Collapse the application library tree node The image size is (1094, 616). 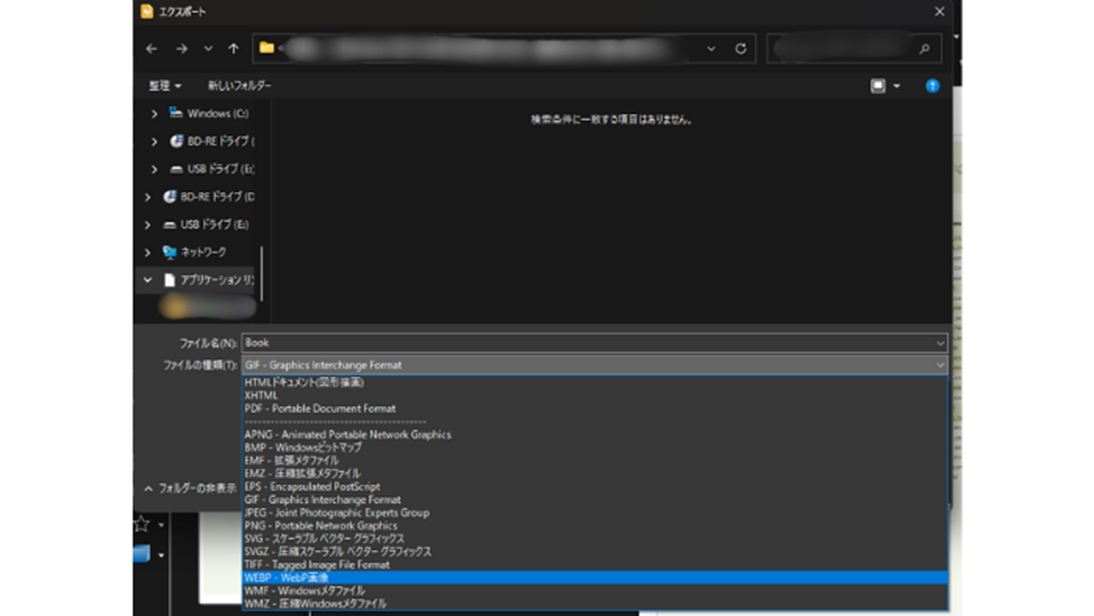pos(148,281)
